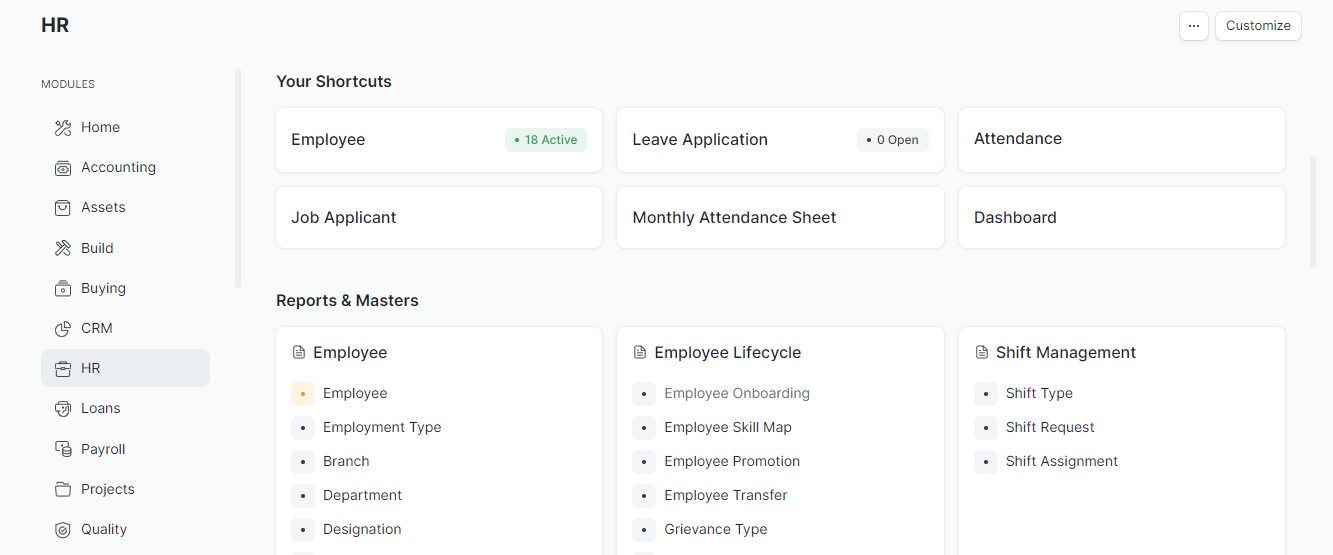Select the CRM pie chart icon

(x=63, y=329)
